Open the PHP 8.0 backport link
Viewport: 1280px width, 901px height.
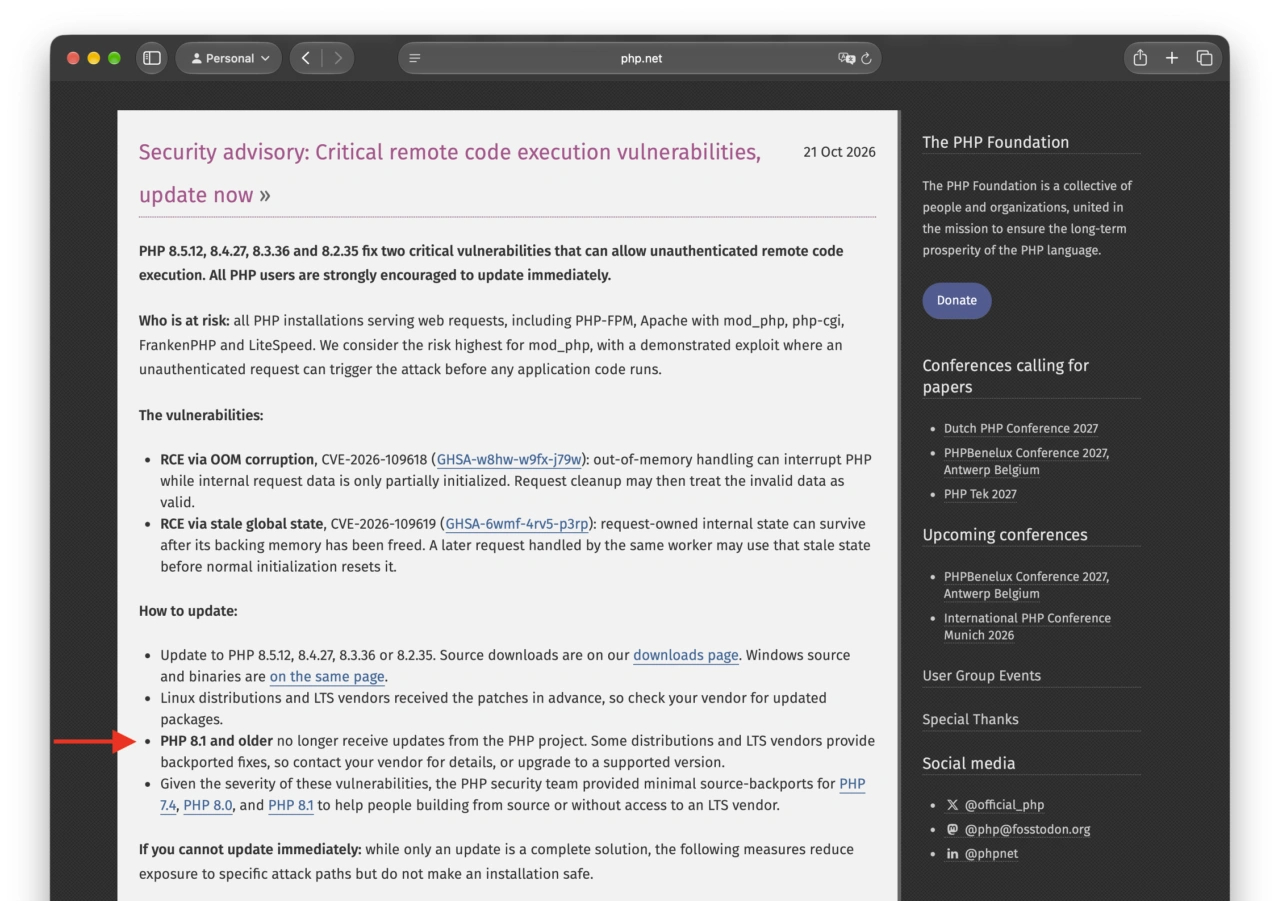(208, 805)
